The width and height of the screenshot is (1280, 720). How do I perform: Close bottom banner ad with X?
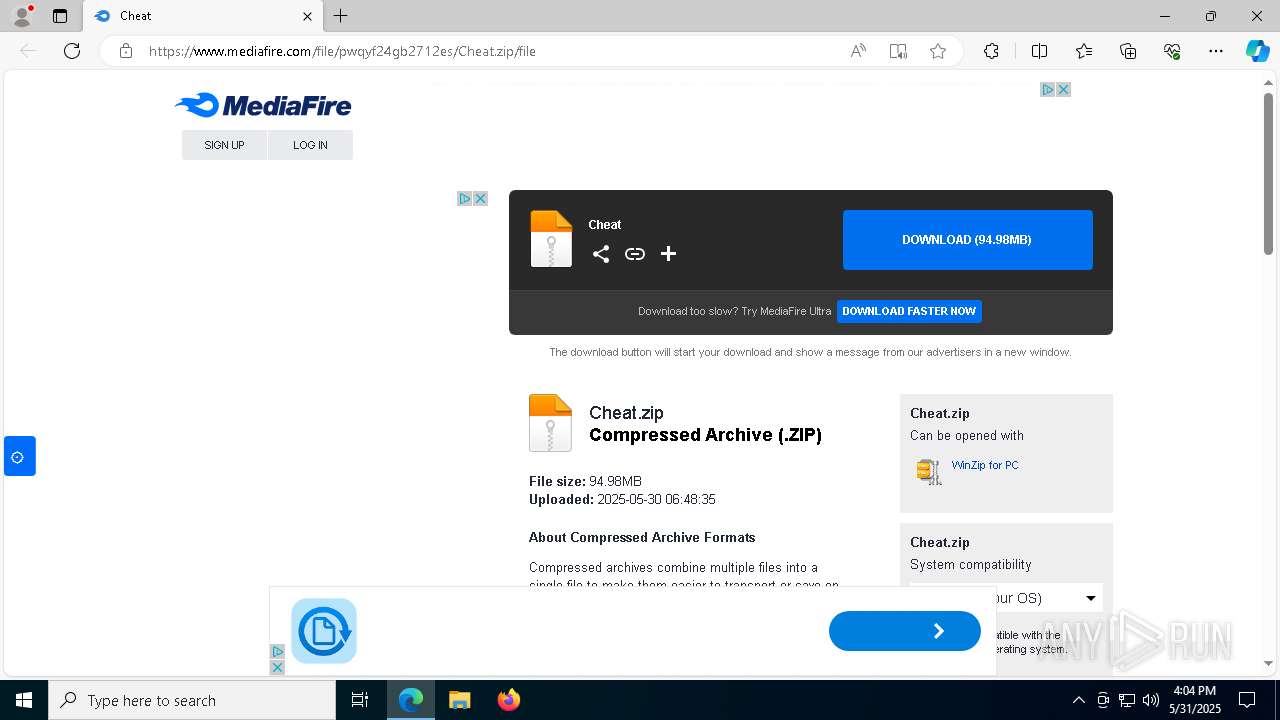[278, 667]
